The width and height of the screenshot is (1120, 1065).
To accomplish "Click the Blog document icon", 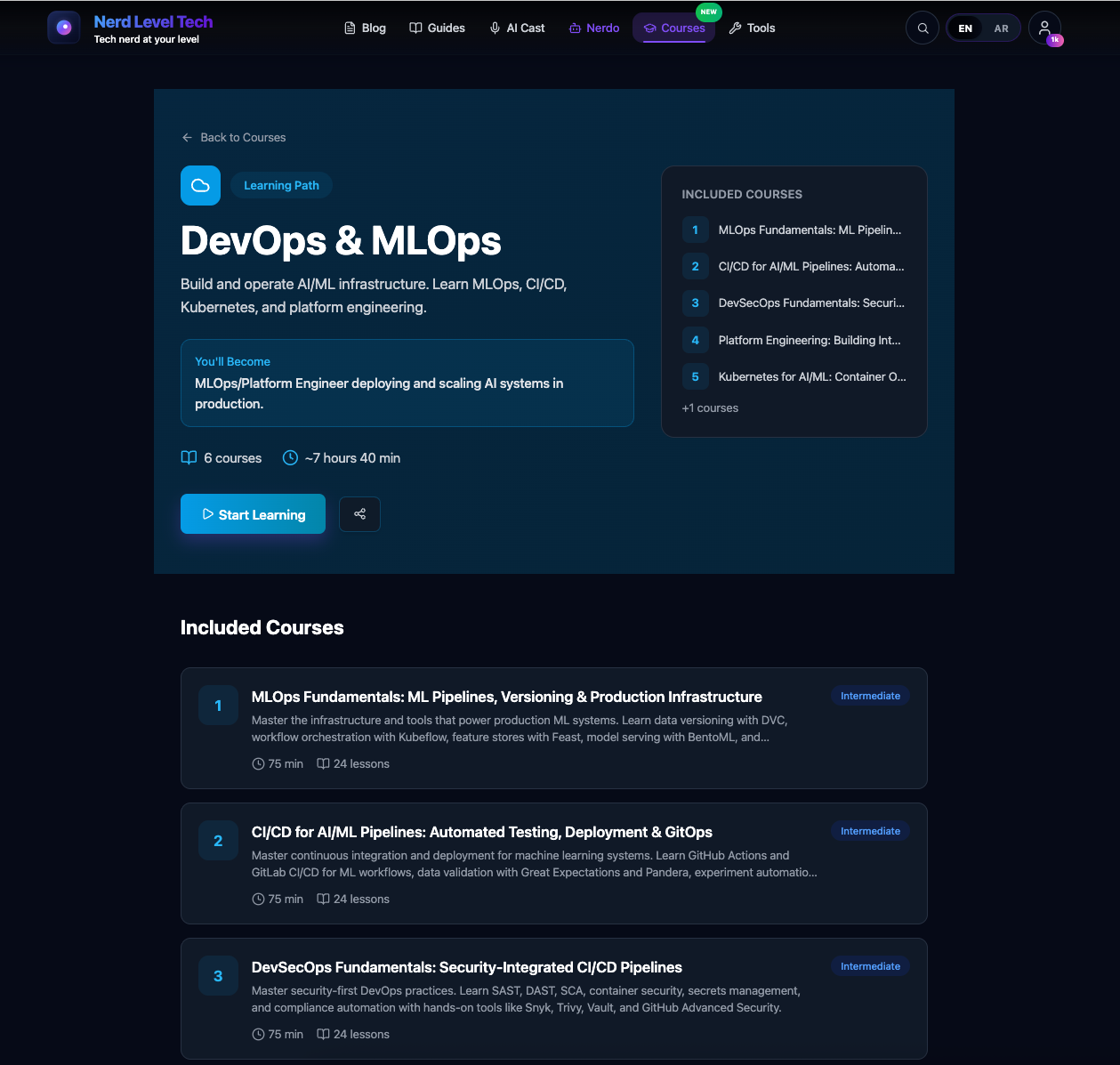I will [349, 28].
